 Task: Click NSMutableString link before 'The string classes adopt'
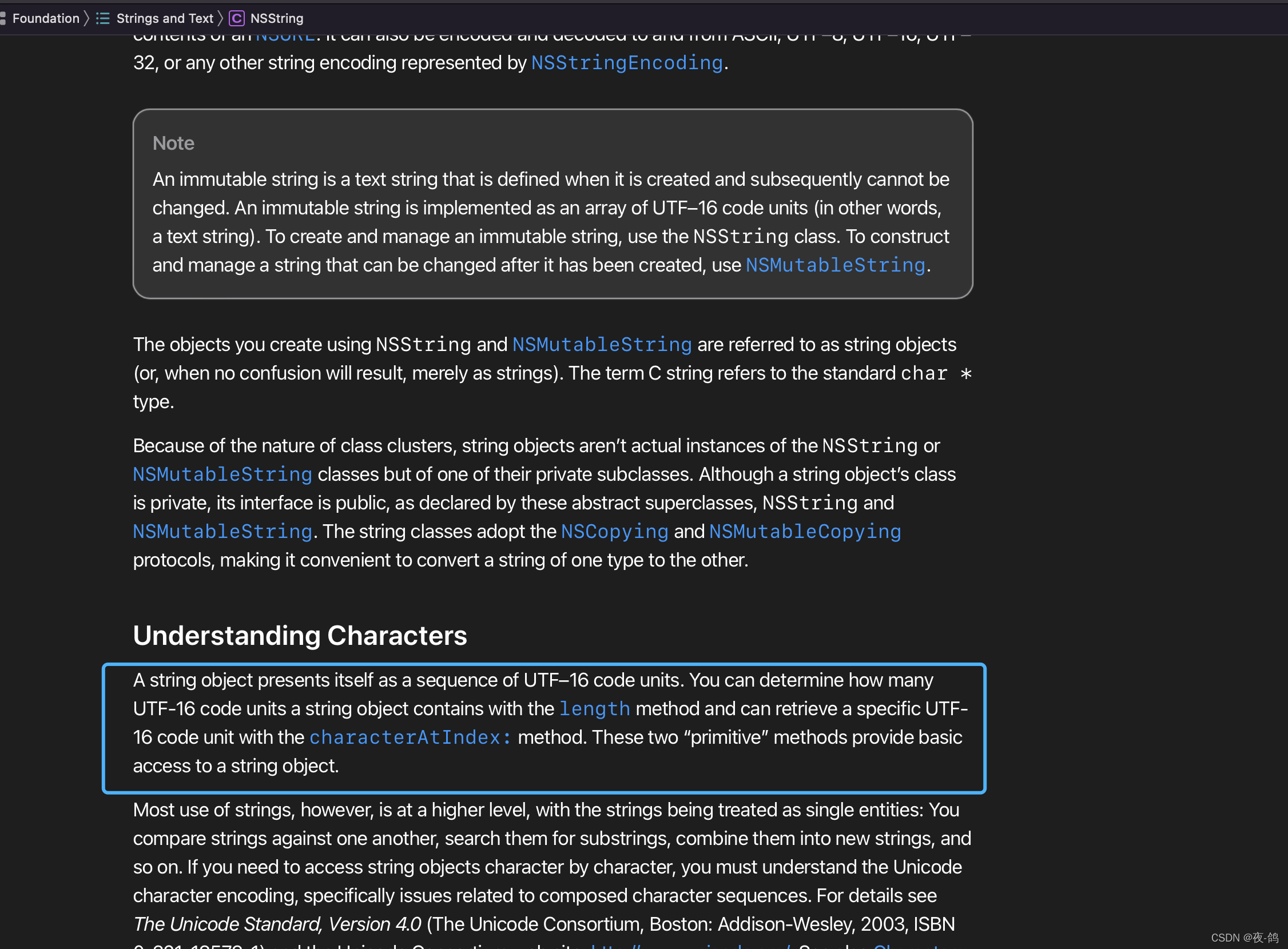click(x=222, y=531)
